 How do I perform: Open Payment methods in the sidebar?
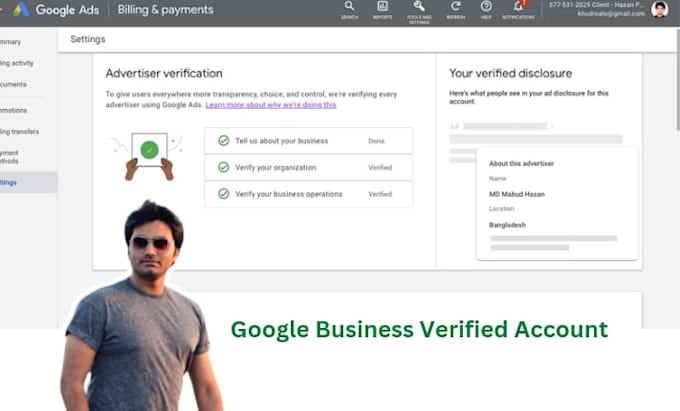coord(9,157)
